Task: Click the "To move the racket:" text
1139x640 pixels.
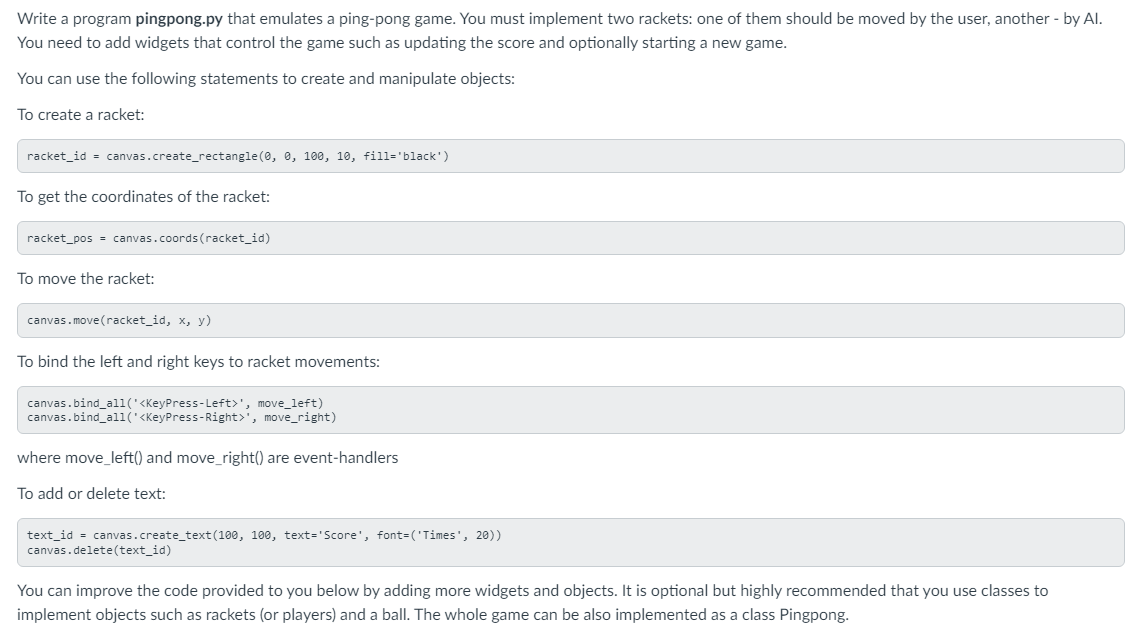Action: (x=86, y=279)
